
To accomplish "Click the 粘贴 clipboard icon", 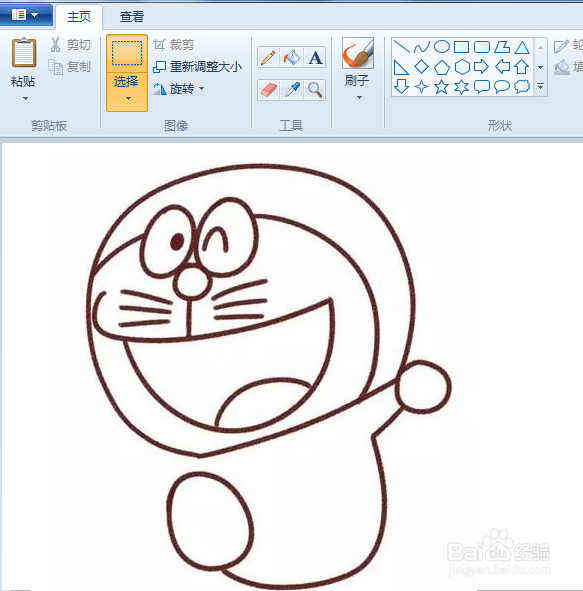I will point(24,52).
